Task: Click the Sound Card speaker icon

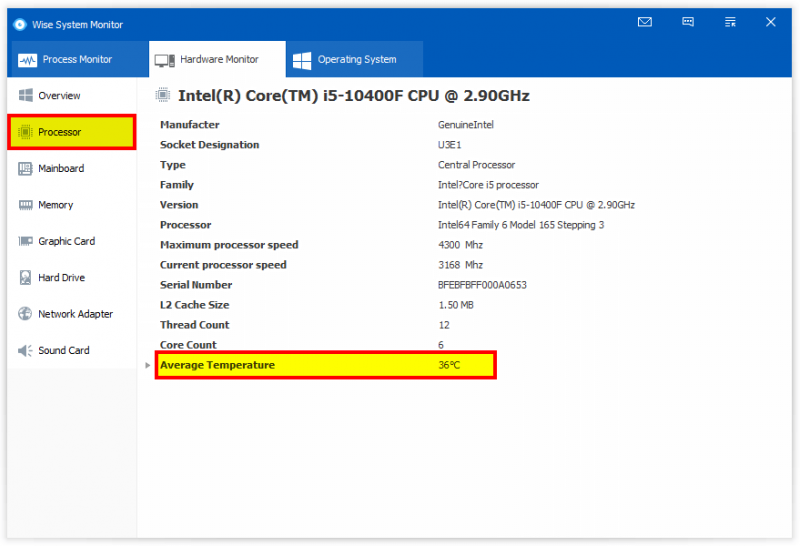Action: tap(25, 351)
